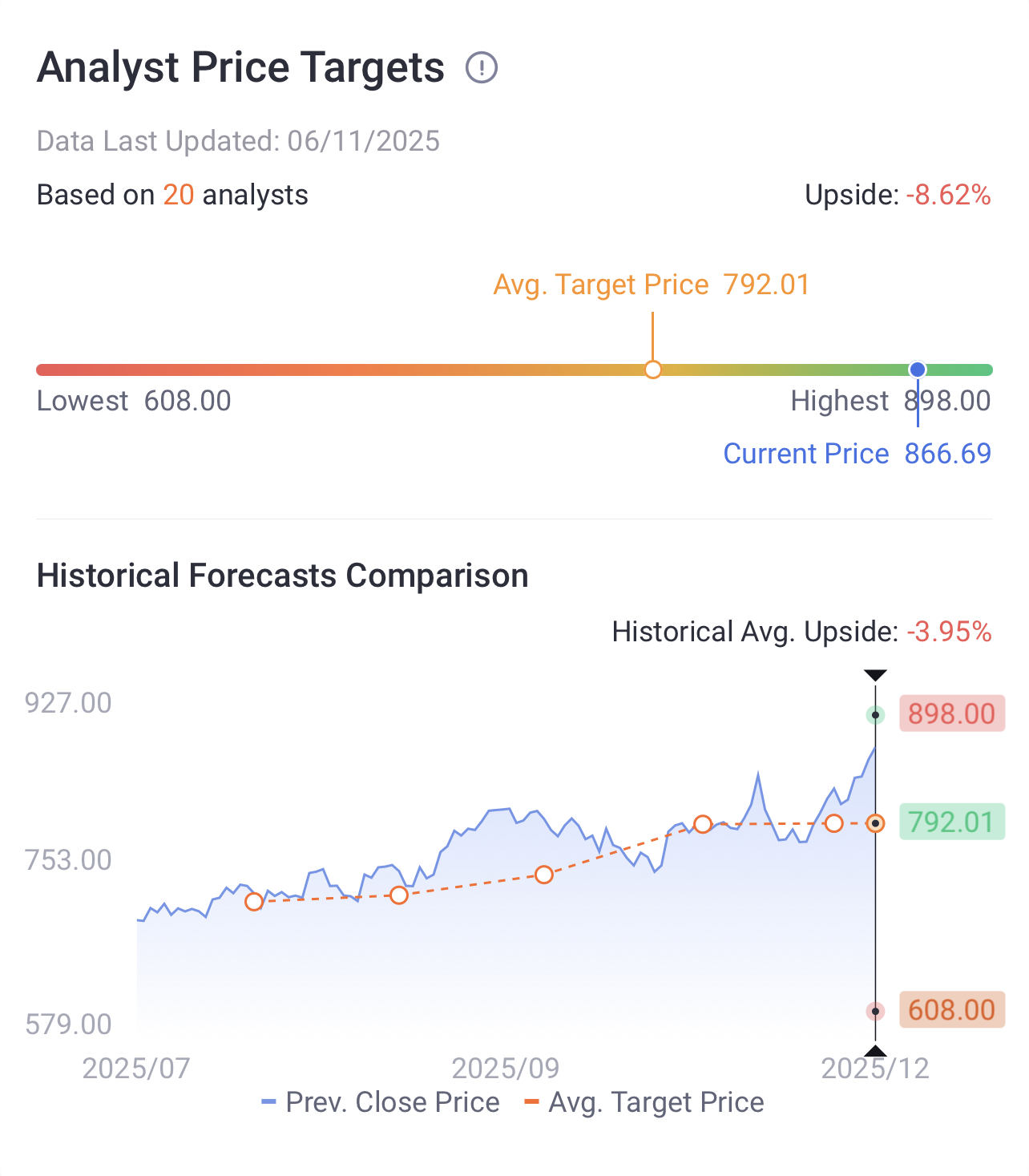
Task: Toggle the Prev. Close Price legend item
Action: point(381,1102)
